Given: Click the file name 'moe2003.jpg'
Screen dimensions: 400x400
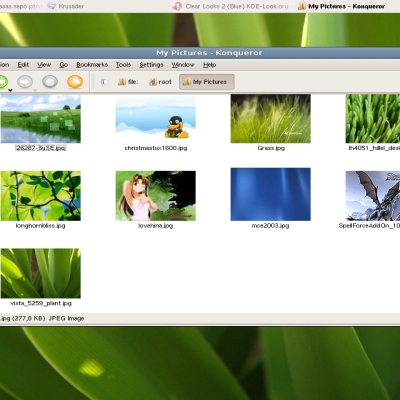Looking at the screenshot, I should (270, 226).
